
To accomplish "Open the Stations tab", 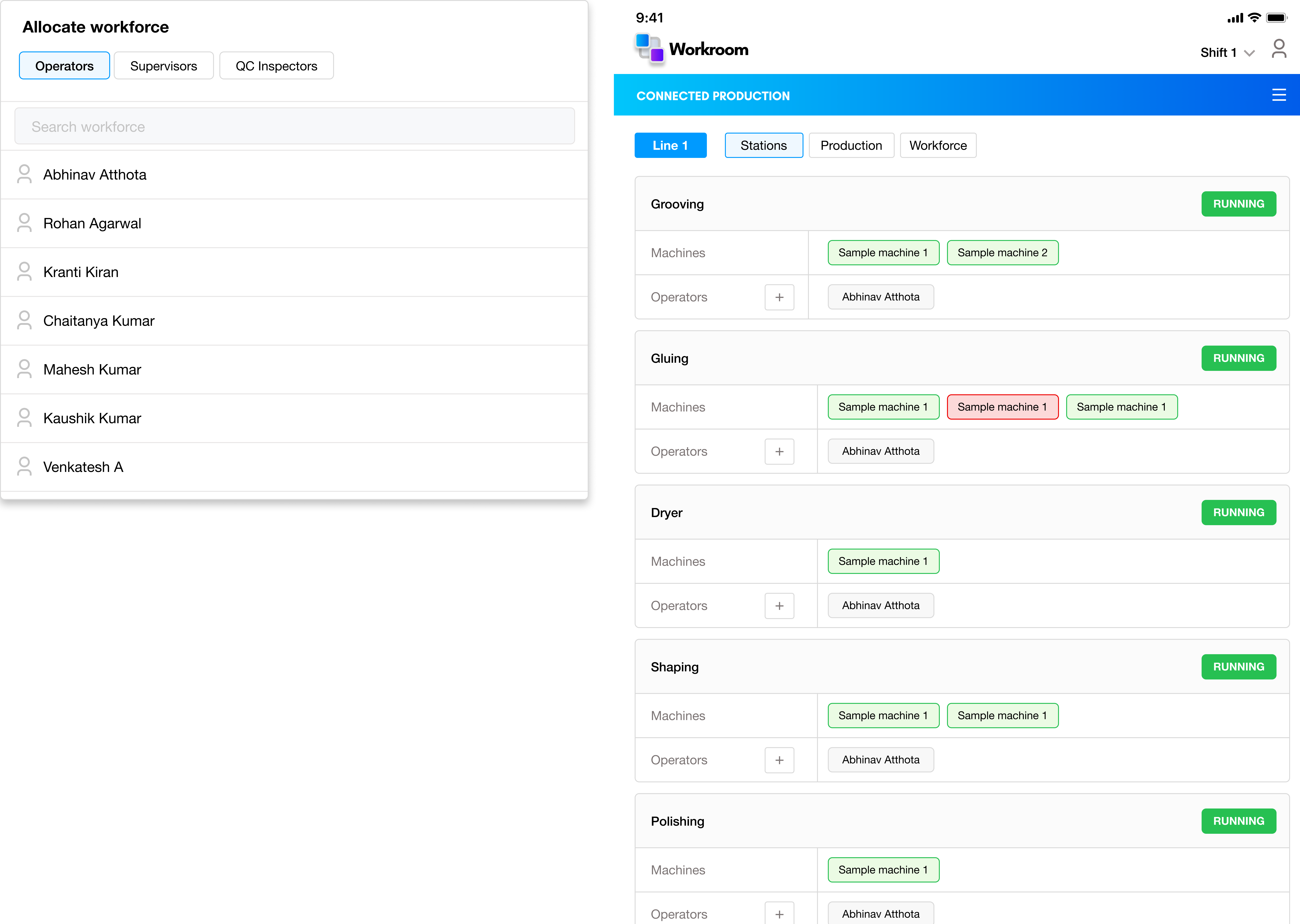I will click(x=763, y=145).
